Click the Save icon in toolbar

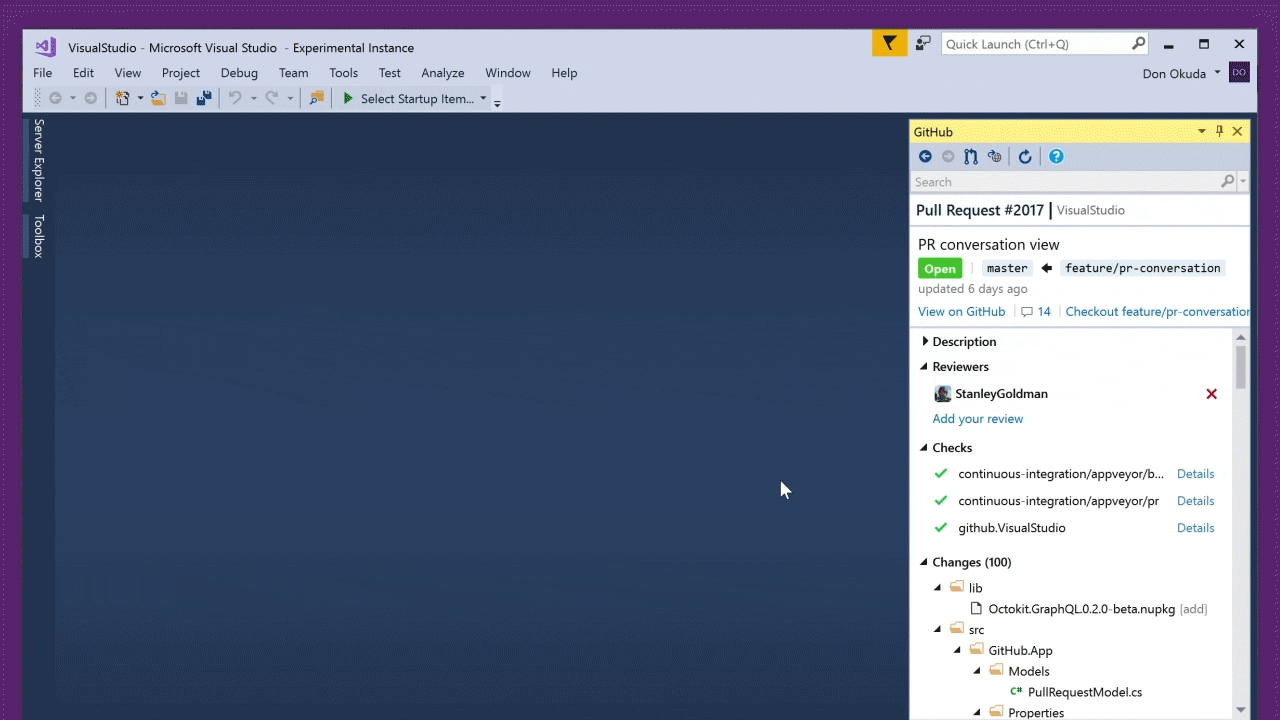pos(181,98)
